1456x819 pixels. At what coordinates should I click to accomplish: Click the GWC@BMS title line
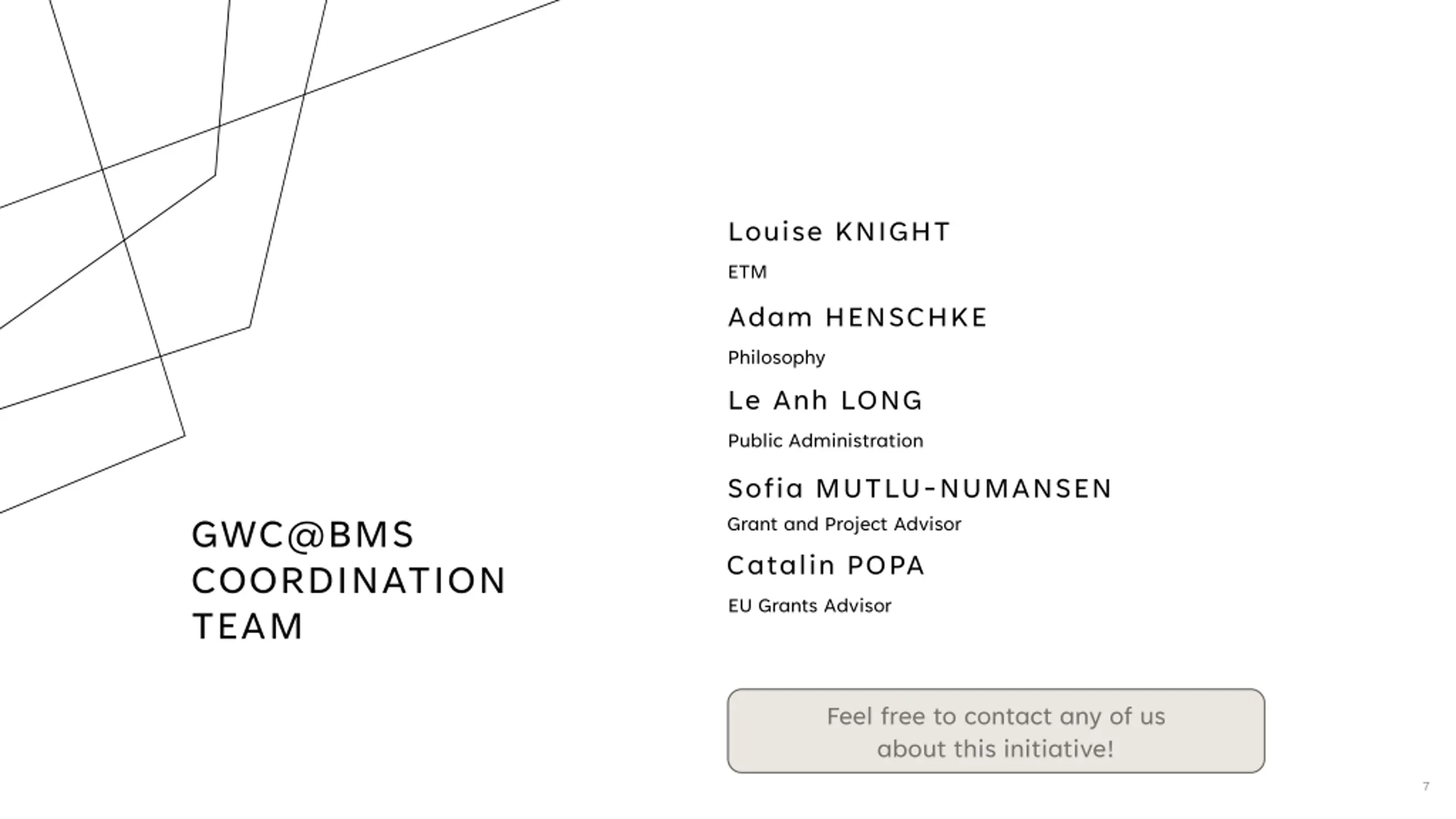[x=303, y=535]
